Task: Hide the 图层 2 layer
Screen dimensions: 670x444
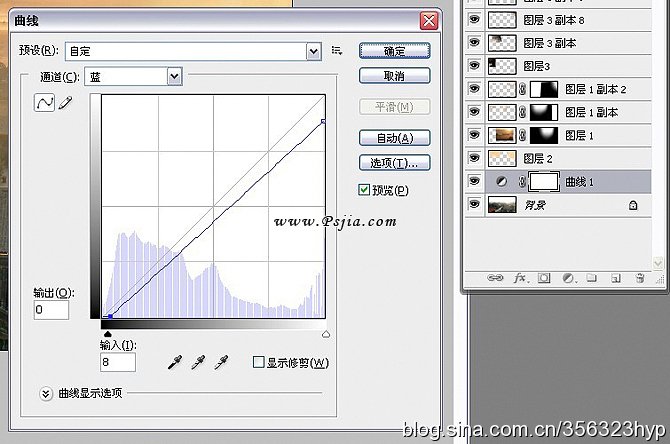Action: click(x=474, y=158)
